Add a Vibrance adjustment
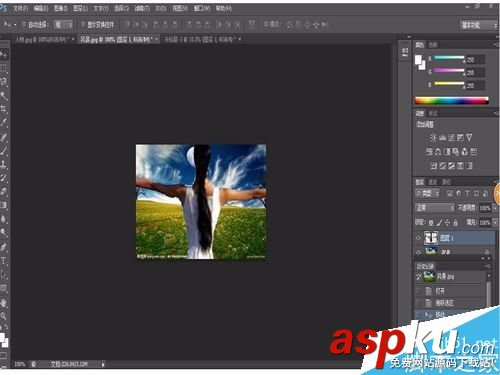The height and width of the screenshot is (375, 500). [469, 137]
